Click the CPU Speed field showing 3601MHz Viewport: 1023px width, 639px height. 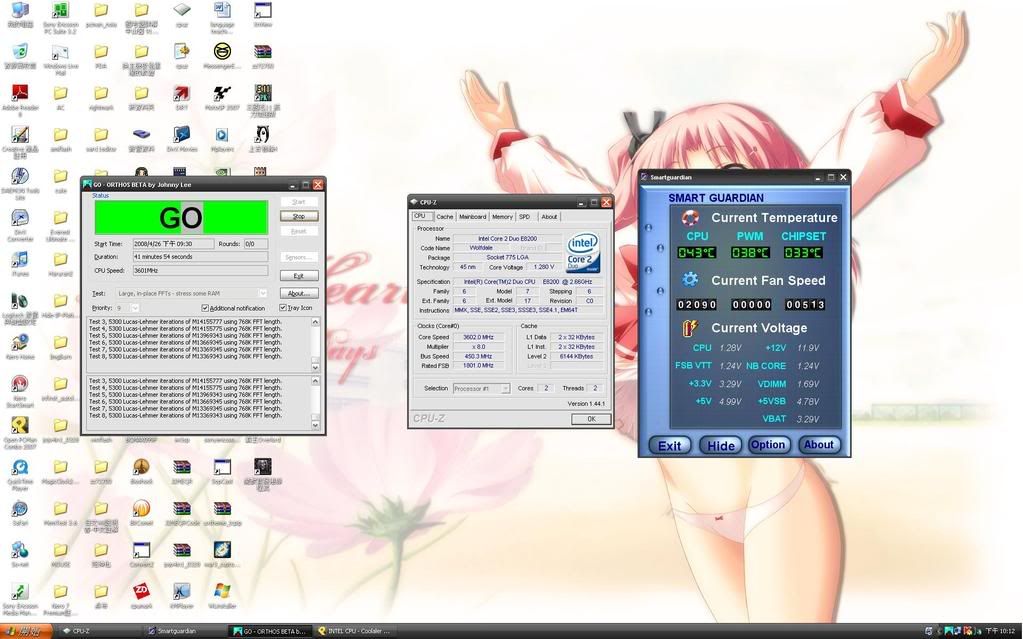200,270
